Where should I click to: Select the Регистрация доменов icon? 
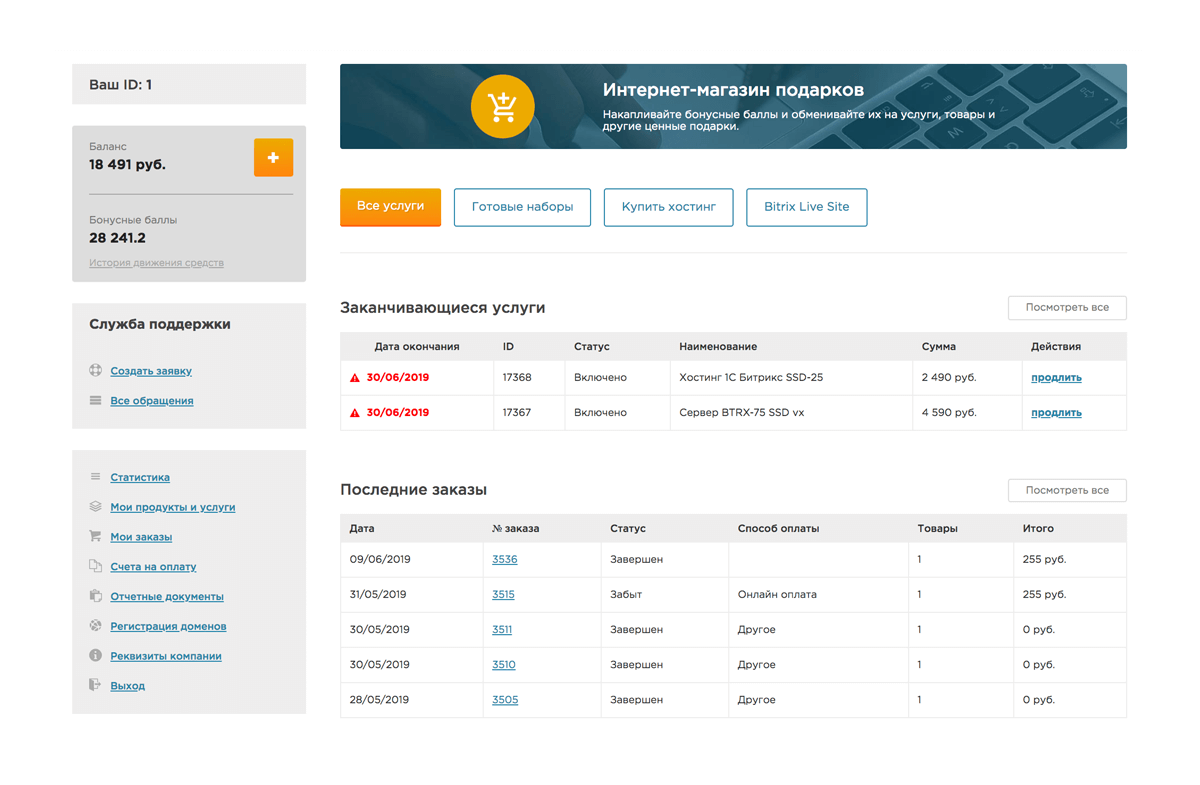(x=95, y=626)
